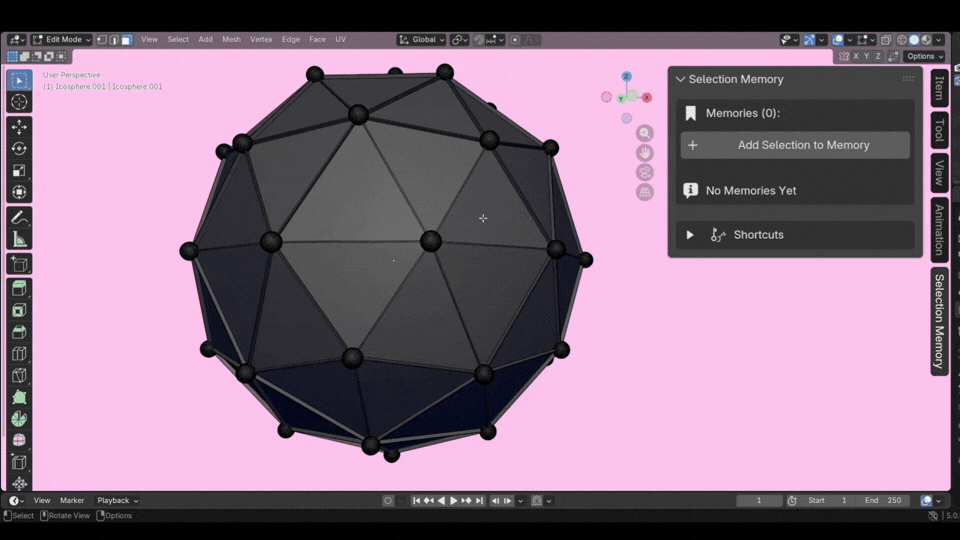This screenshot has height=540, width=960.
Task: Toggle camera view icon in viewport
Action: (x=645, y=172)
